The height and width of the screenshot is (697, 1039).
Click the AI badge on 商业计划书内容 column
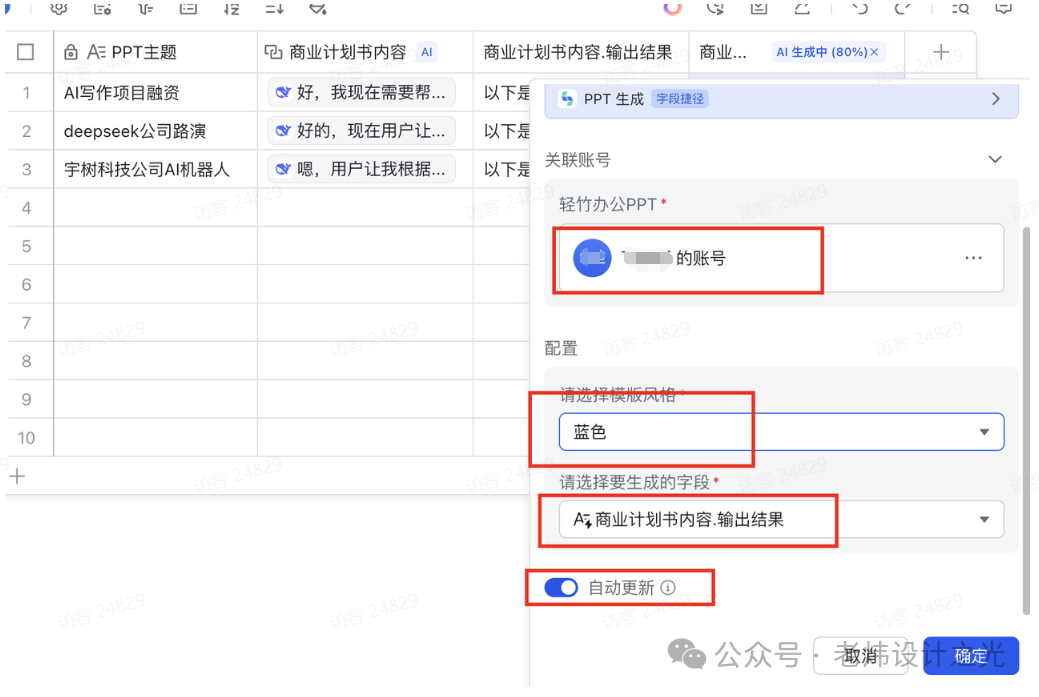pos(427,52)
